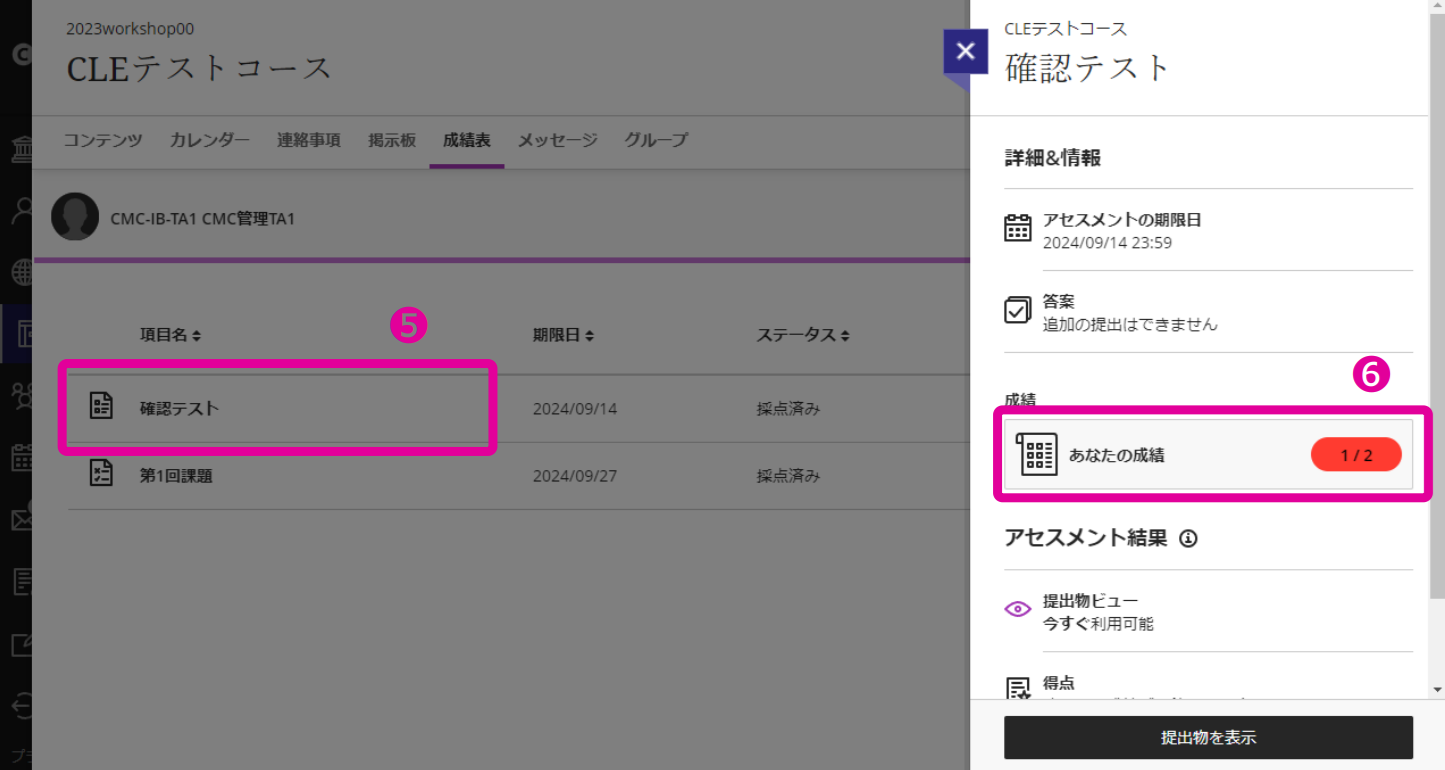Click the CMC管理TA1 user avatar

(x=75, y=217)
